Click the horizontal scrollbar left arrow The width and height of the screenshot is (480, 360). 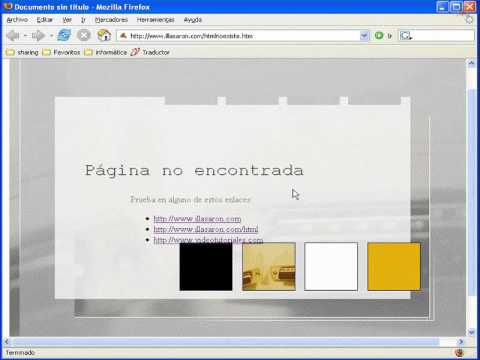pyautogui.click(x=6, y=342)
